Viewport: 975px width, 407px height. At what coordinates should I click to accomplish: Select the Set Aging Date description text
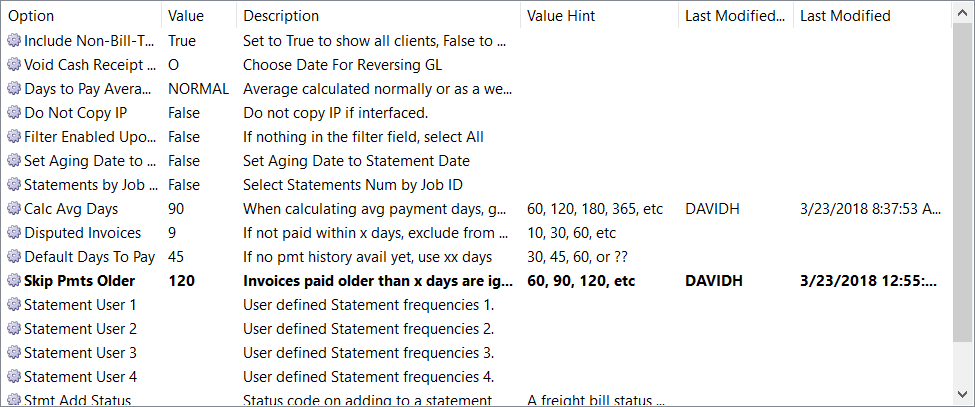tap(356, 161)
